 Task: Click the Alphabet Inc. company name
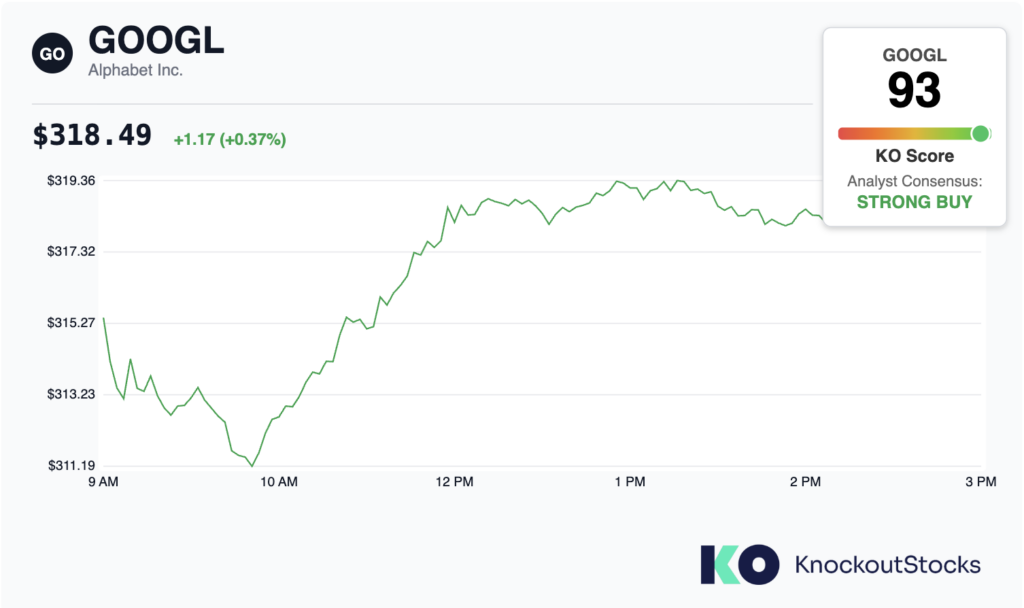tap(135, 70)
